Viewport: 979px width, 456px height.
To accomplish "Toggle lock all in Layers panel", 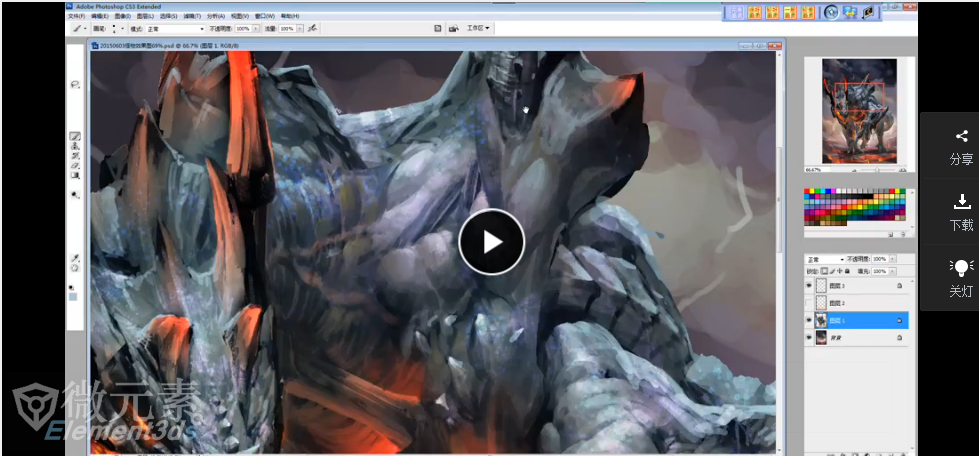I will 847,271.
